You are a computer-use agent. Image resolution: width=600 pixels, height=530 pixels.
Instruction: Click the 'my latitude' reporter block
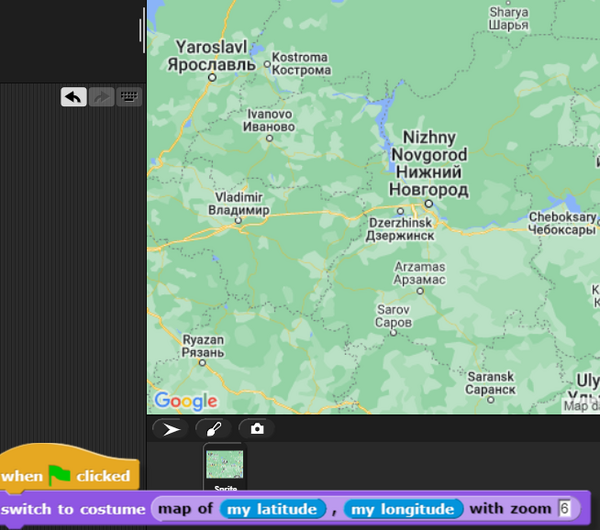[x=273, y=509]
